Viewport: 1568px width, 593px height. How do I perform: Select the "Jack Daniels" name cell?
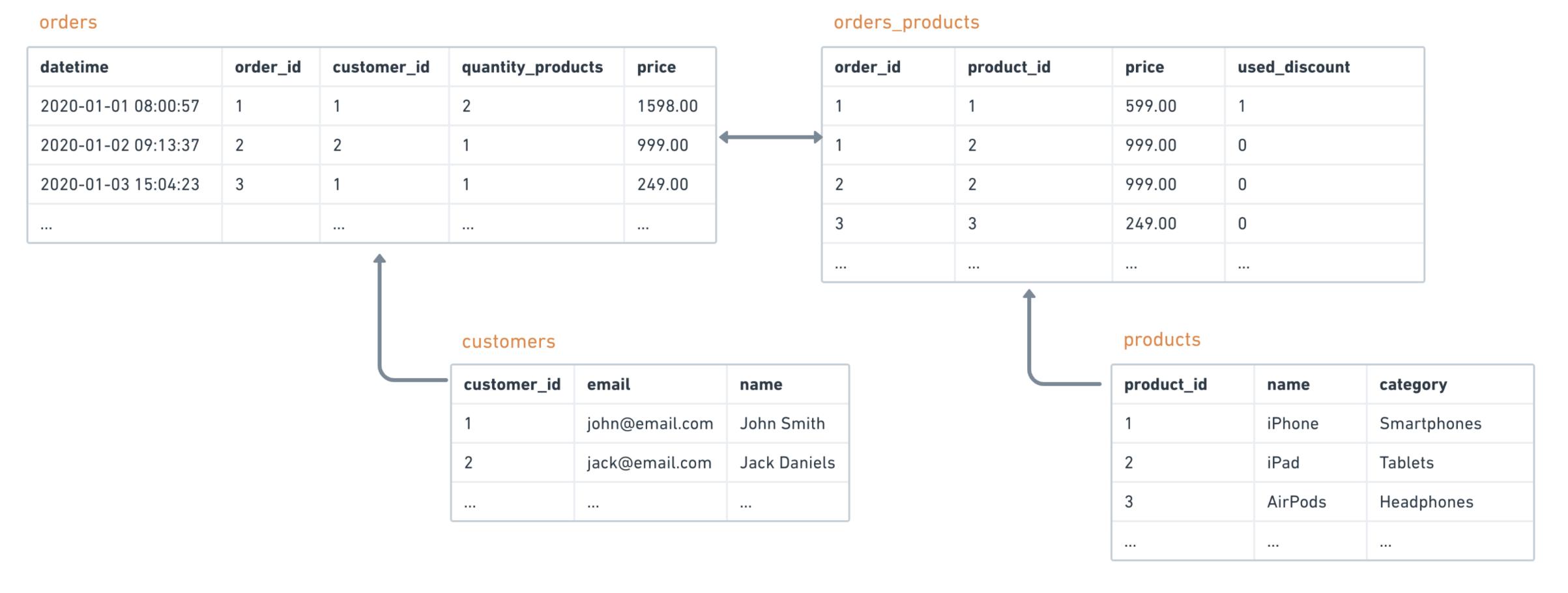point(787,463)
